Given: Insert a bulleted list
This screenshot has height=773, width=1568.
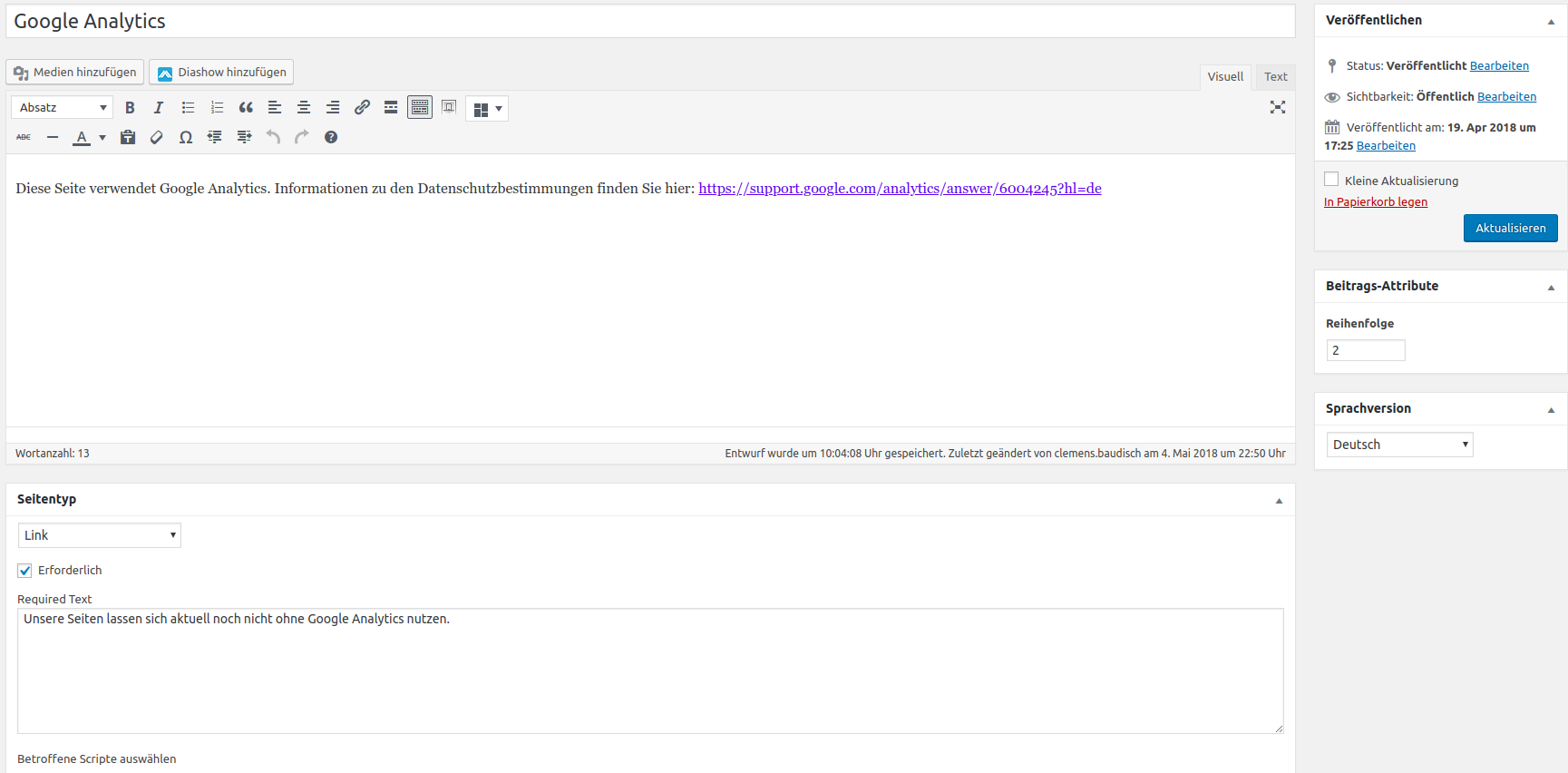Looking at the screenshot, I should 188,108.
